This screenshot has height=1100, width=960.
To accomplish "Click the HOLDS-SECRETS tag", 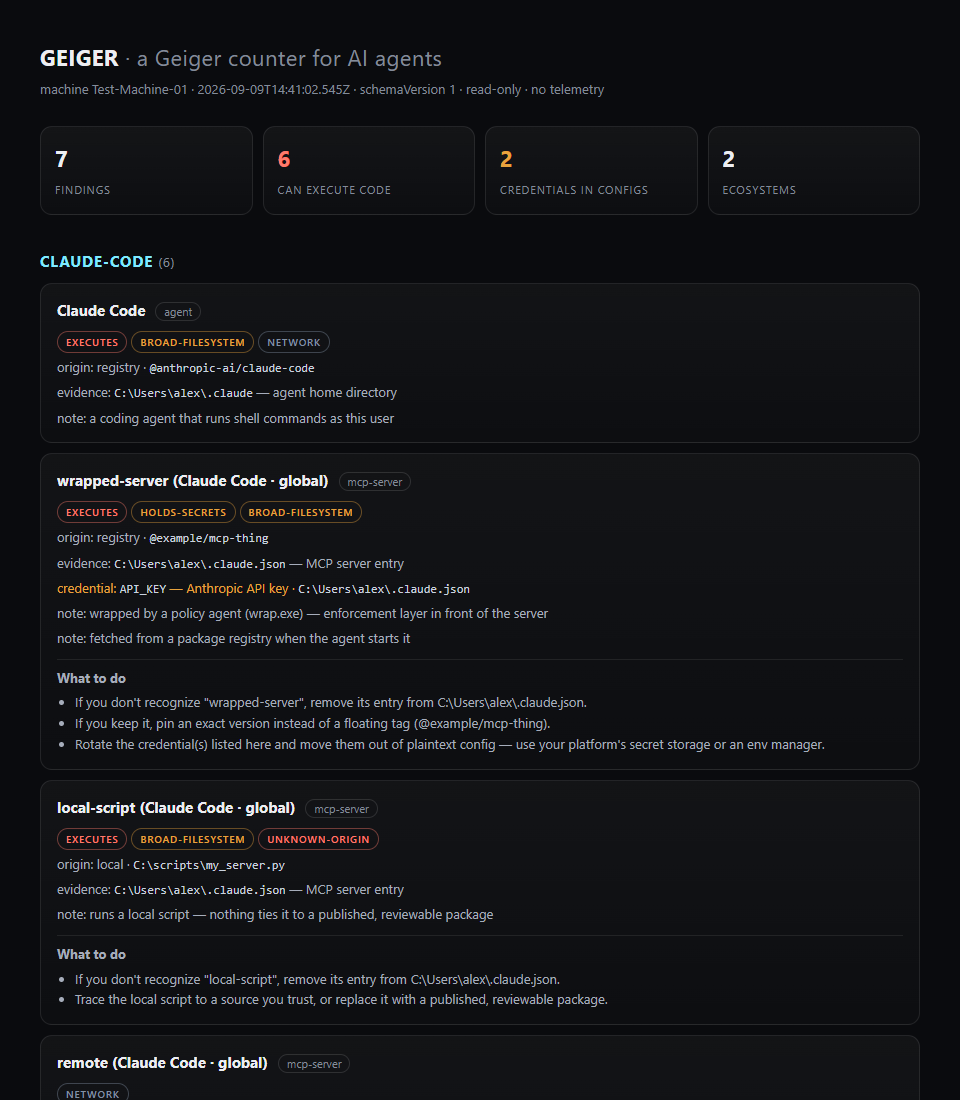I will (183, 512).
